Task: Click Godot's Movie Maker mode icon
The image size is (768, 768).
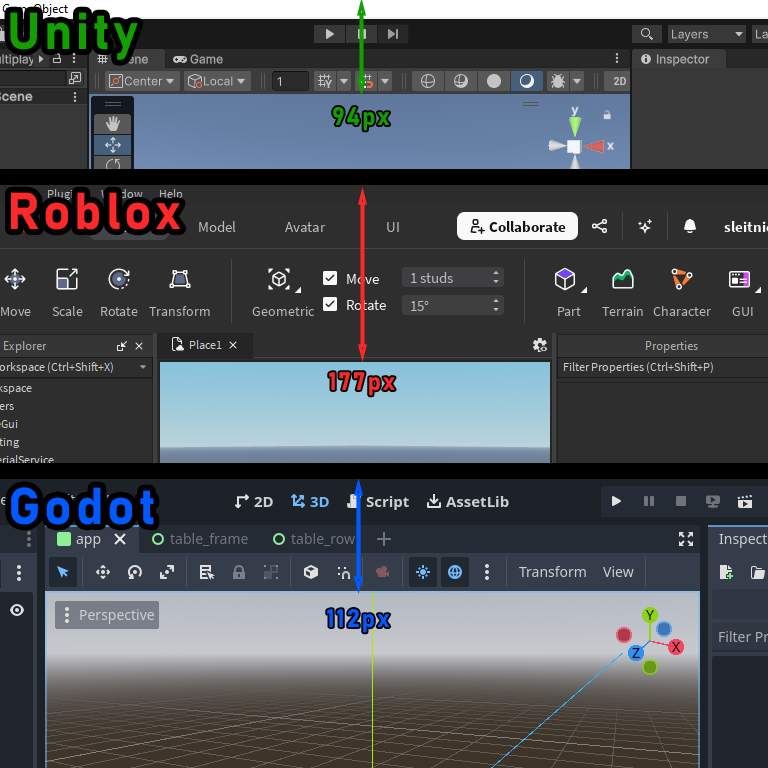Action: (x=745, y=501)
